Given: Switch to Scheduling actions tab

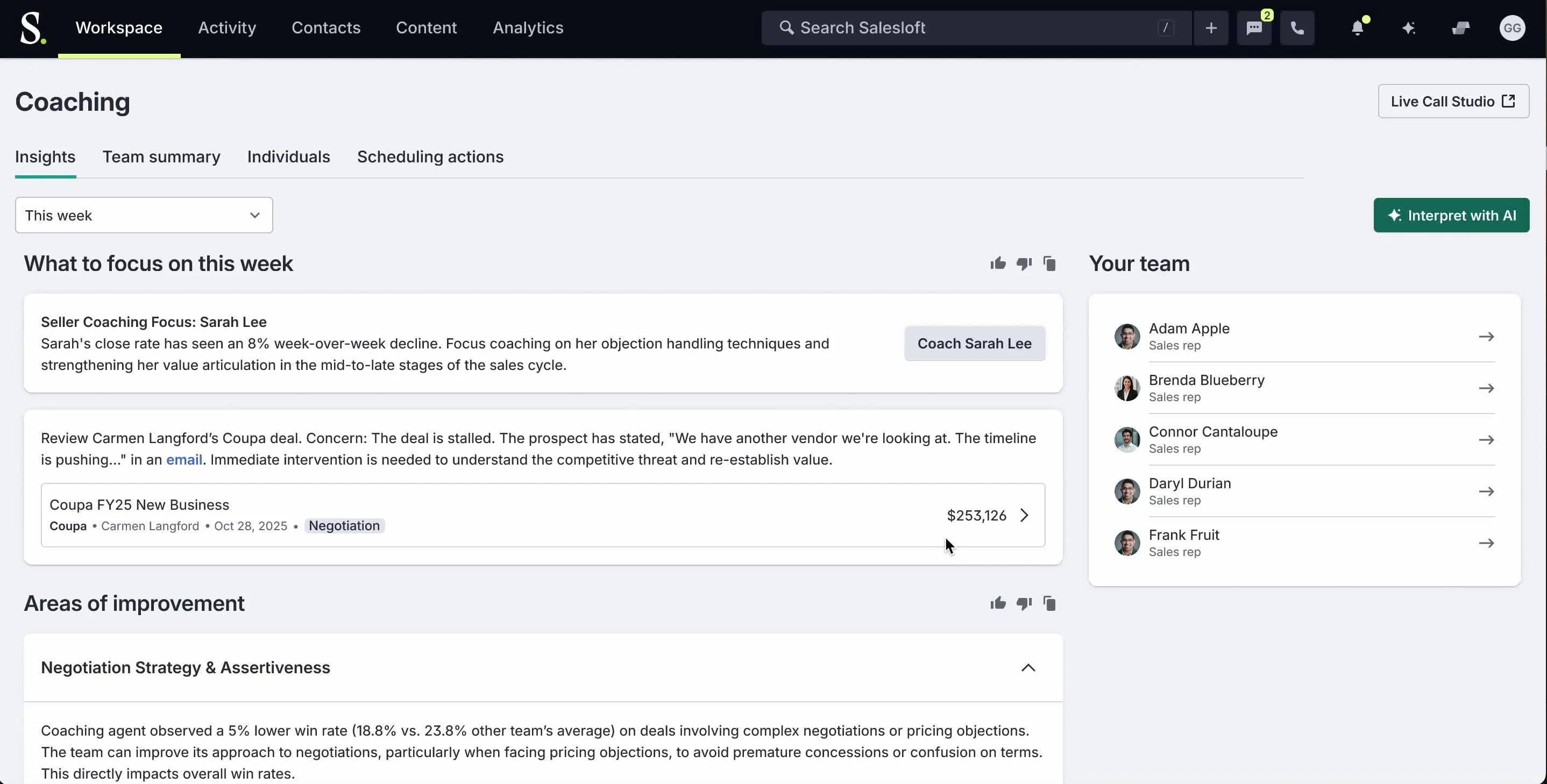Looking at the screenshot, I should 430,156.
